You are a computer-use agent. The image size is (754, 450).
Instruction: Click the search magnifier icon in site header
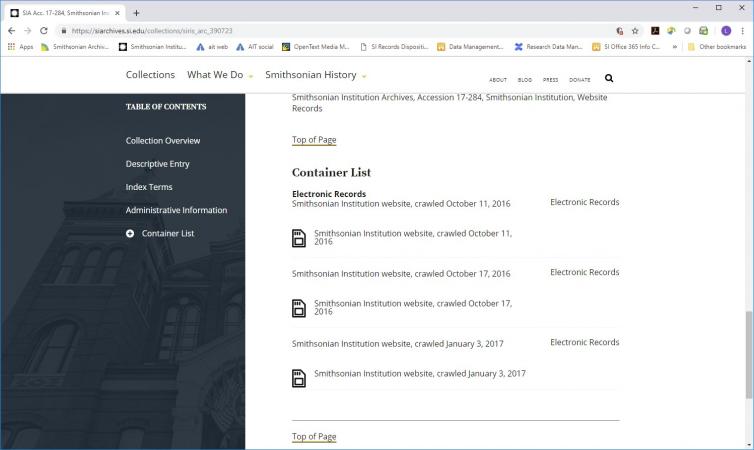609,78
